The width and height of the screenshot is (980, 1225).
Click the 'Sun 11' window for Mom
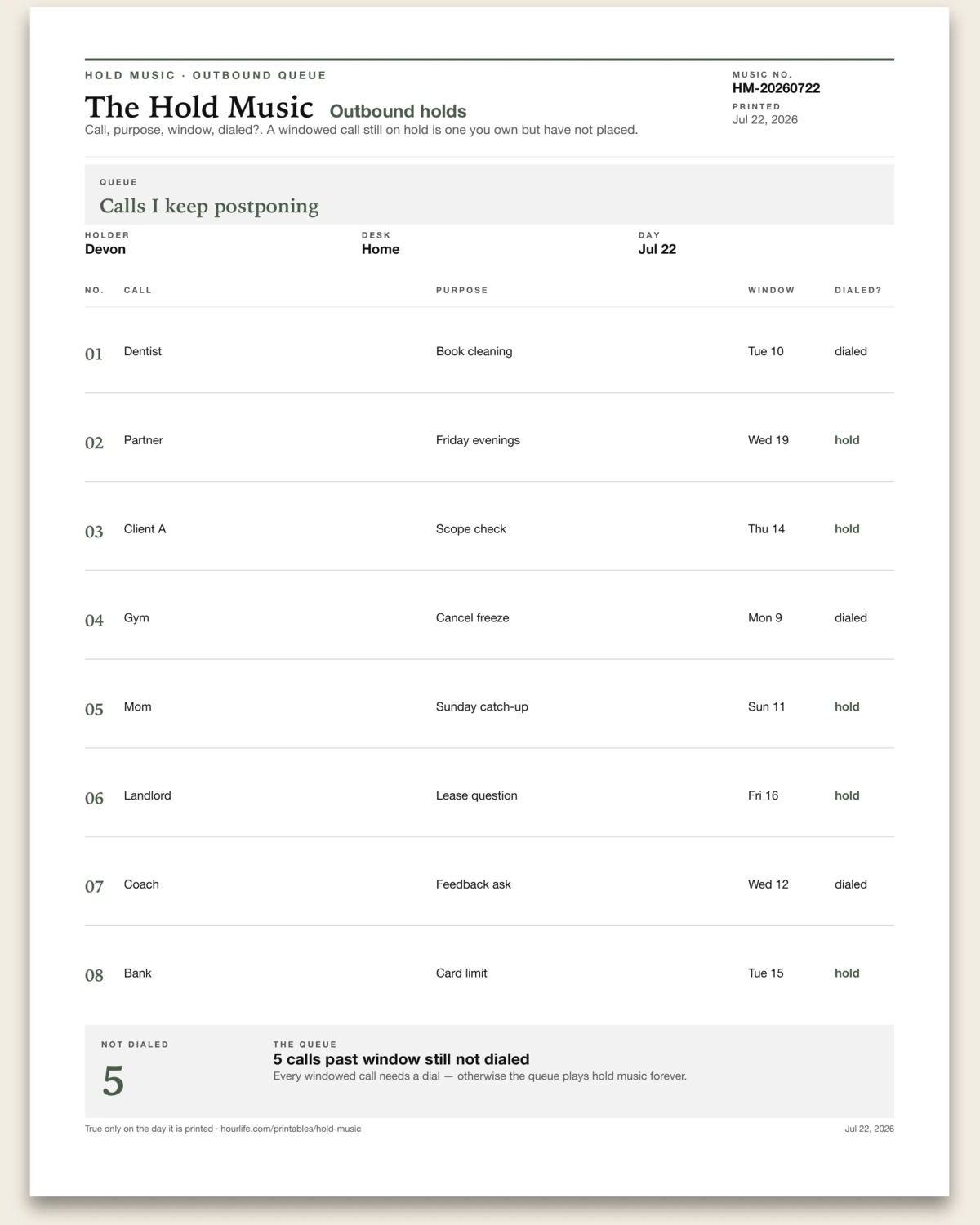pos(766,706)
